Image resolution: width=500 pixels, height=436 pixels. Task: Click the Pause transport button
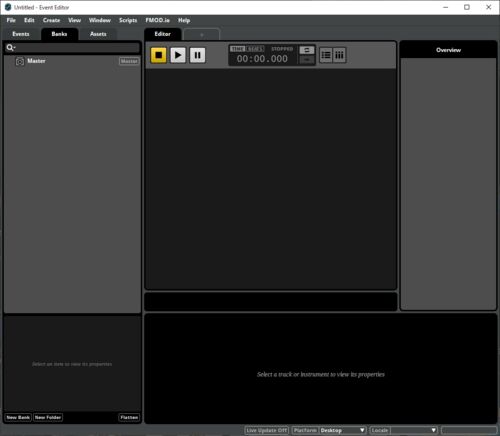(x=197, y=55)
